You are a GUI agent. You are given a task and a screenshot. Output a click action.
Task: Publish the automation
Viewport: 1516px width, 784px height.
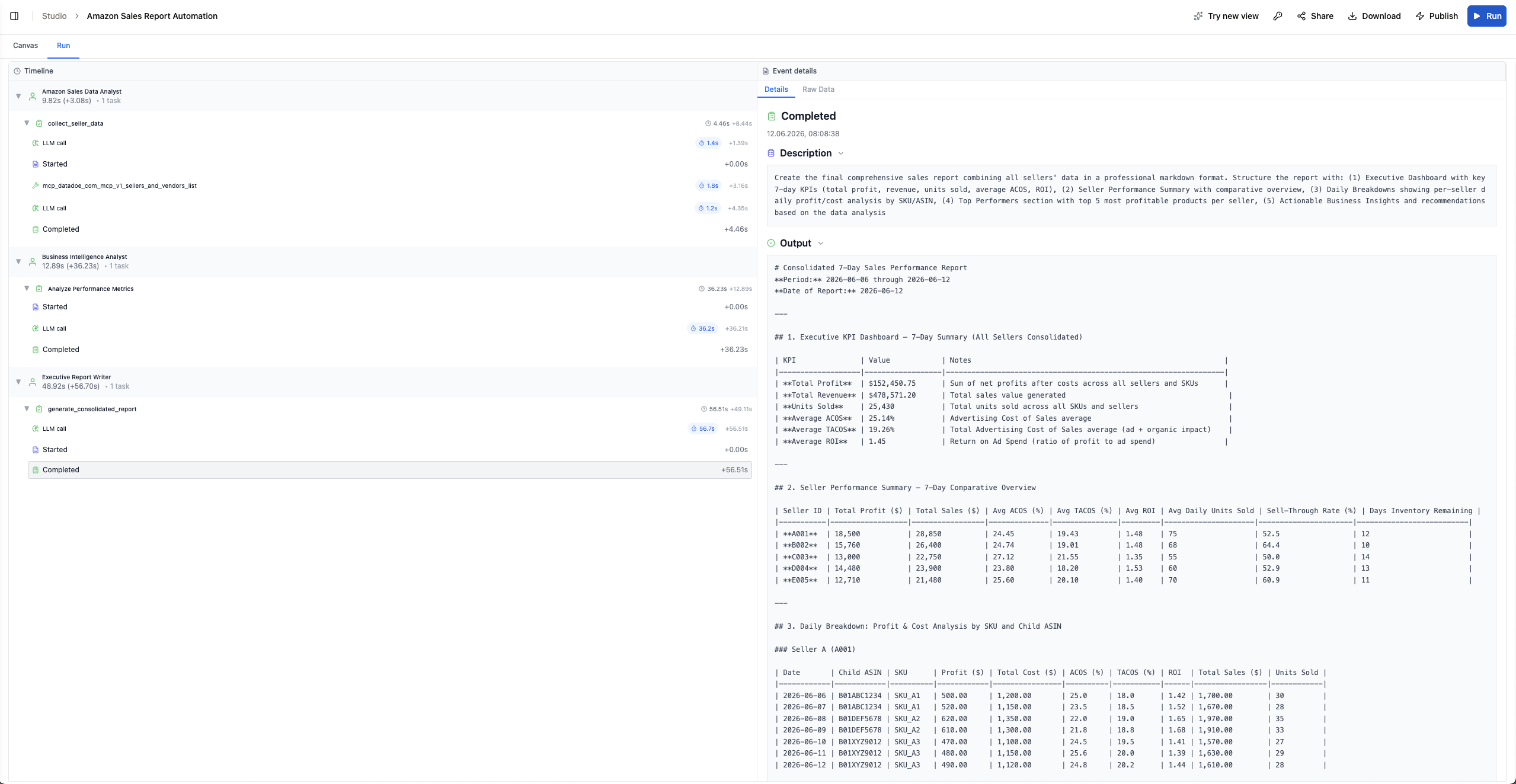tap(1437, 16)
